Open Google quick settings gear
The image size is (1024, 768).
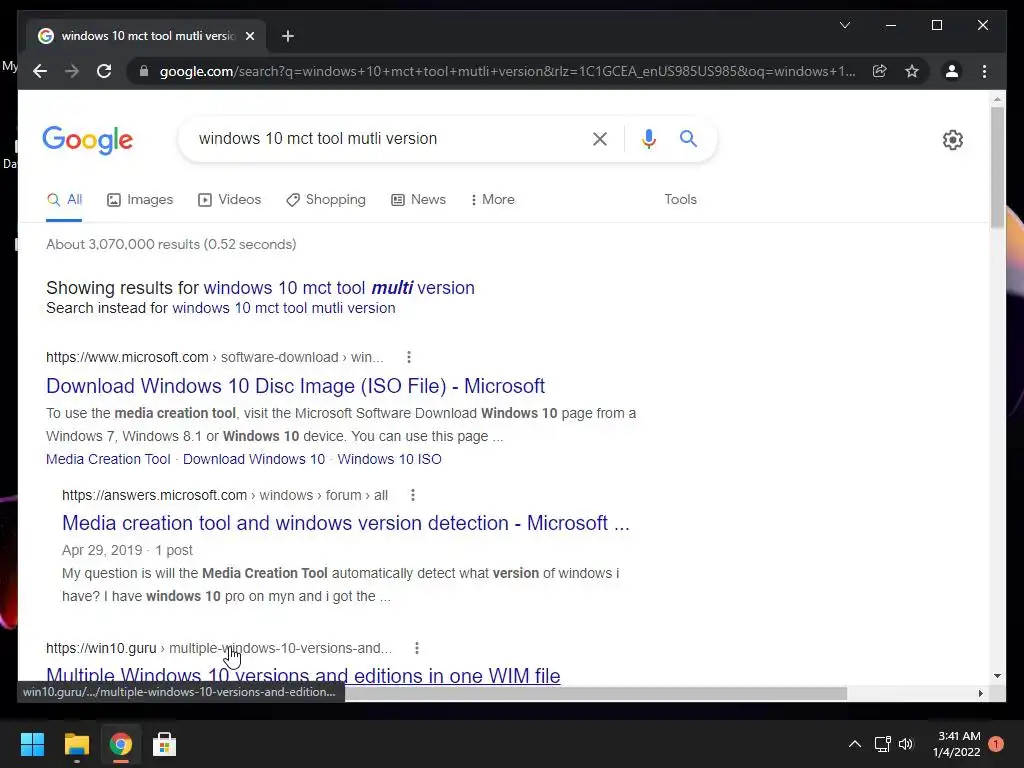click(x=953, y=140)
